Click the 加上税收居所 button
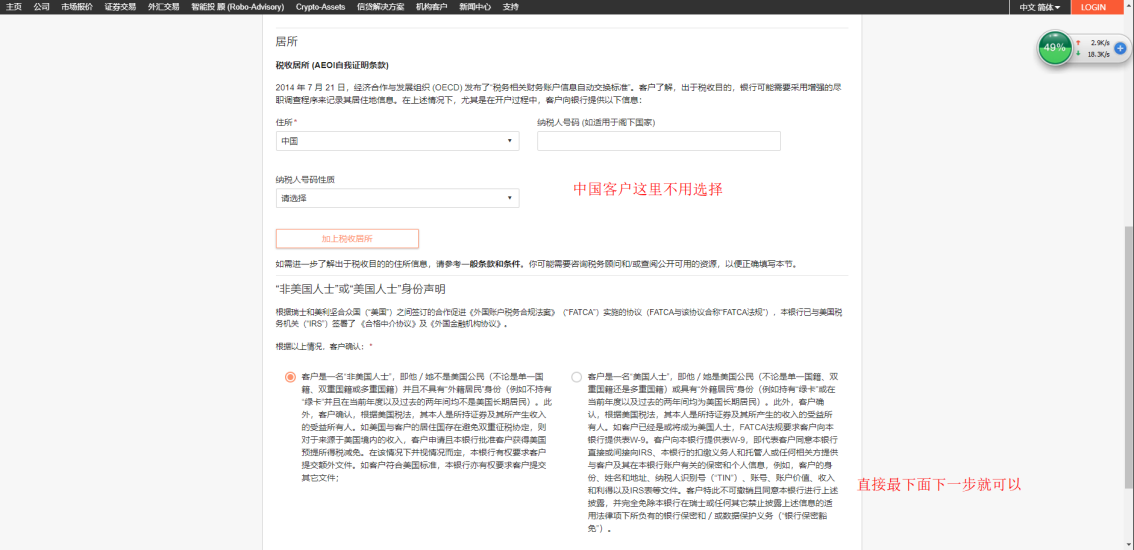This screenshot has width=1134, height=550. point(347,239)
